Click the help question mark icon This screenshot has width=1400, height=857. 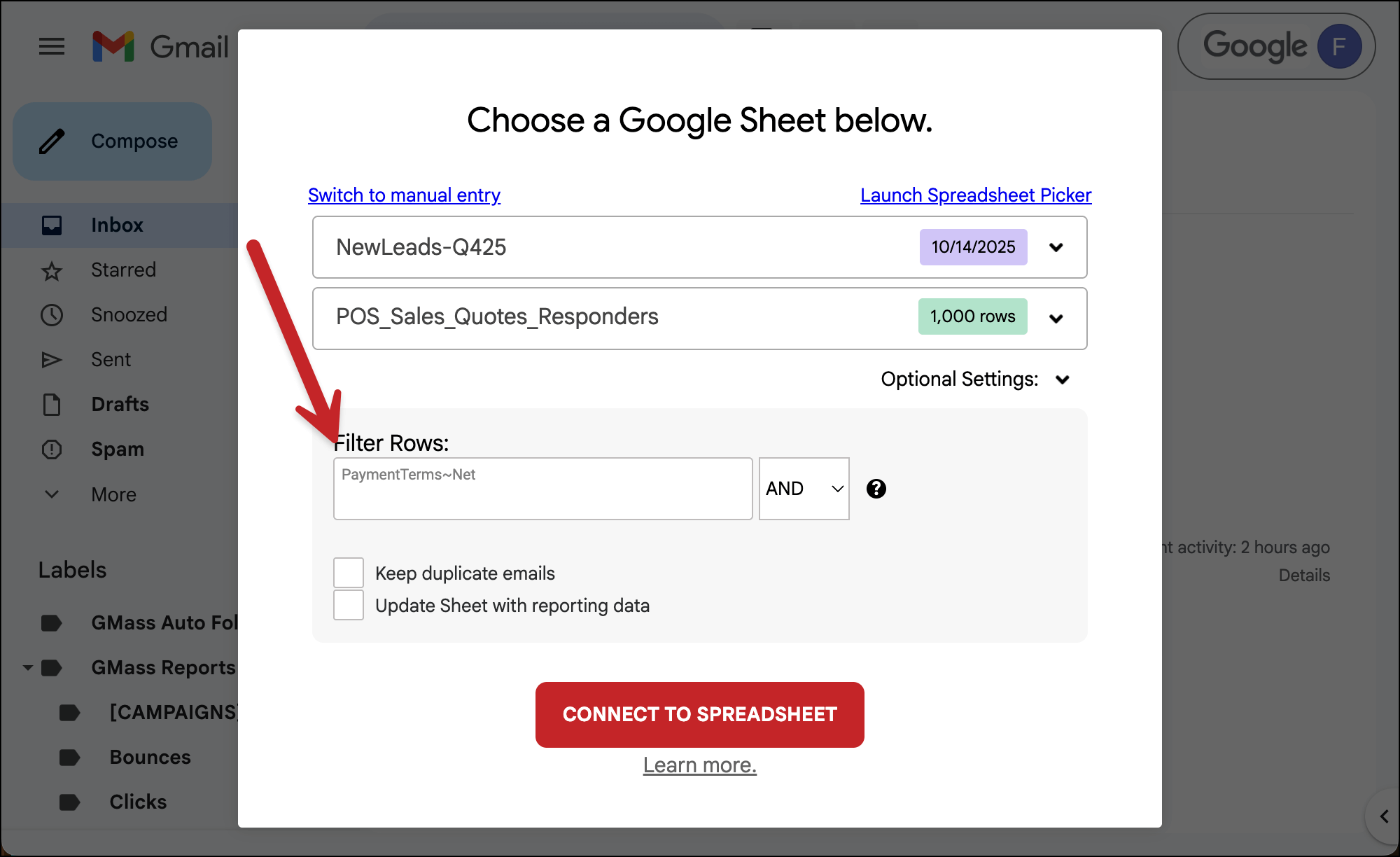(x=876, y=489)
